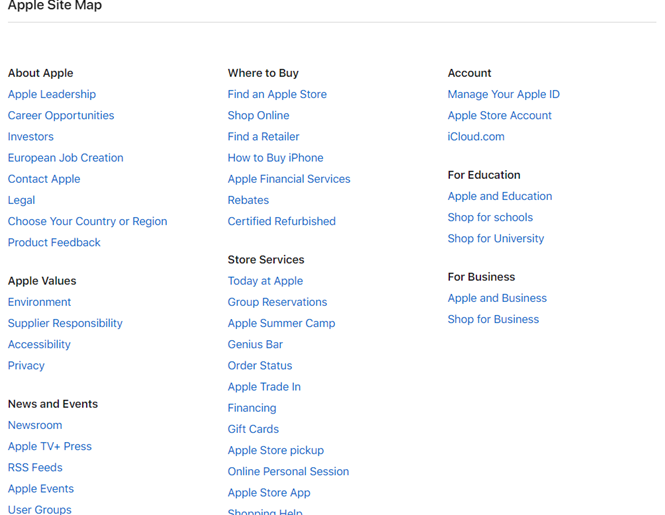
Task: Click the About Apple heading
Action: click(41, 73)
